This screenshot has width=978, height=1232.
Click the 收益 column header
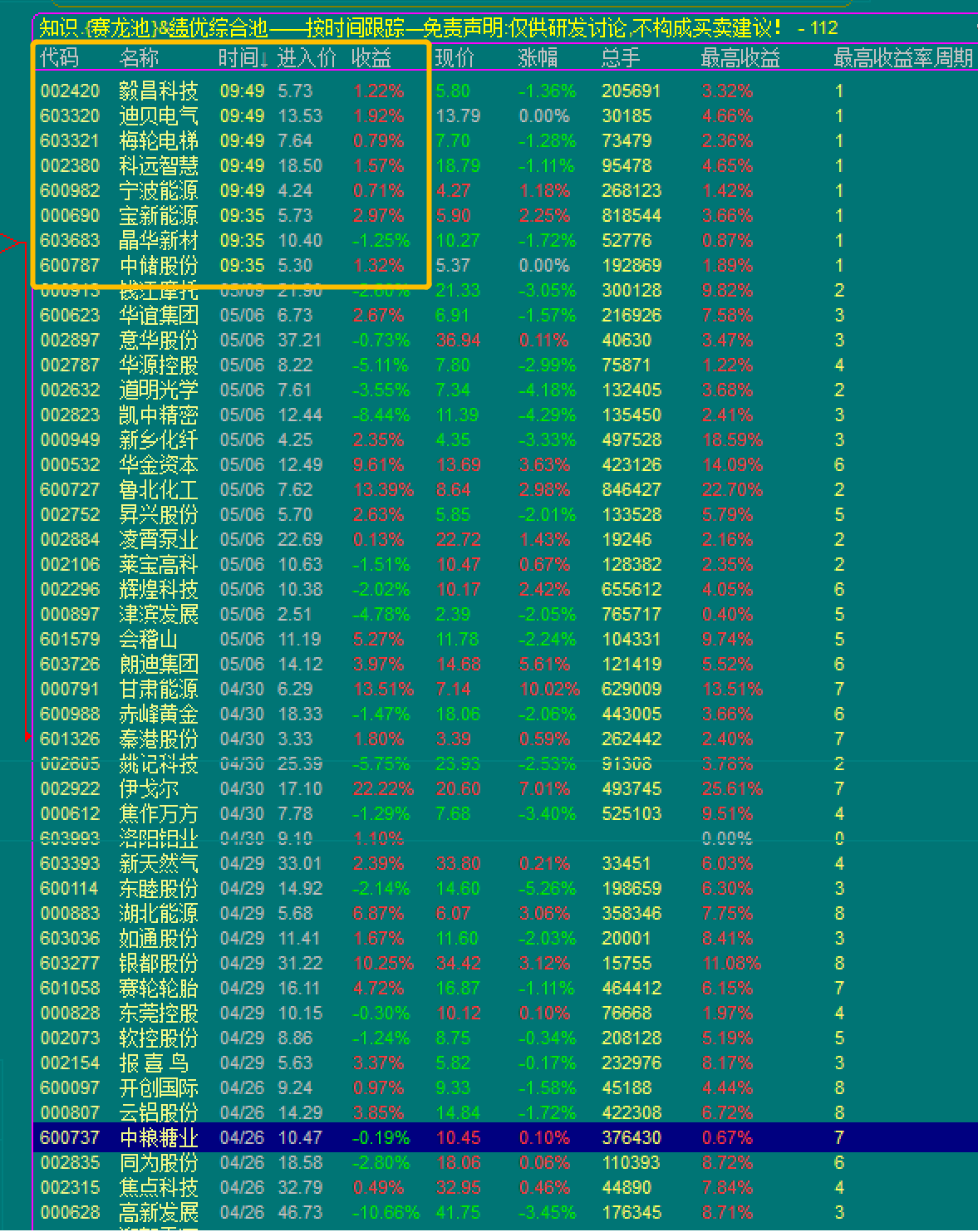371,58
